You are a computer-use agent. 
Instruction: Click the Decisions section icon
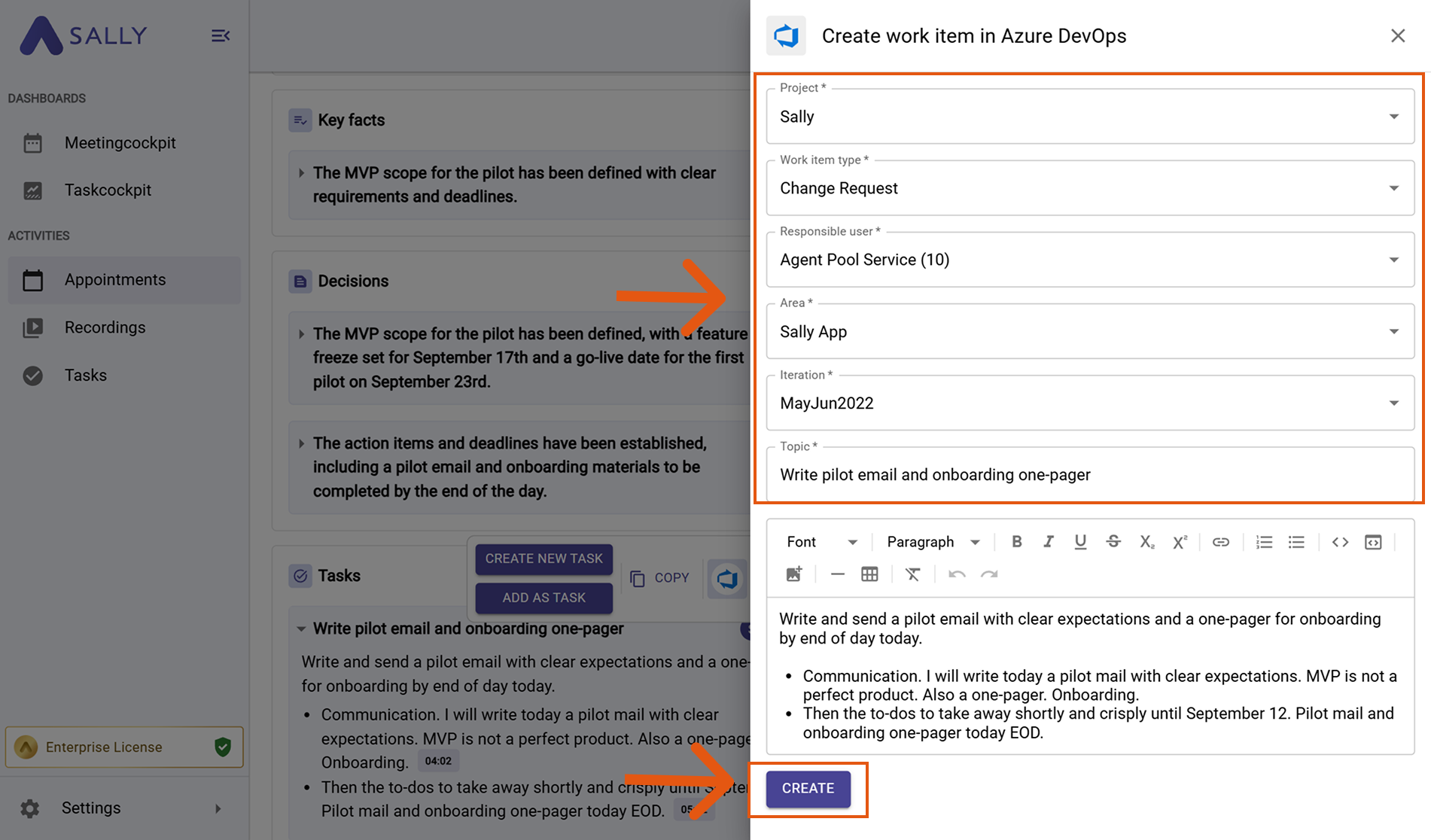(x=300, y=282)
